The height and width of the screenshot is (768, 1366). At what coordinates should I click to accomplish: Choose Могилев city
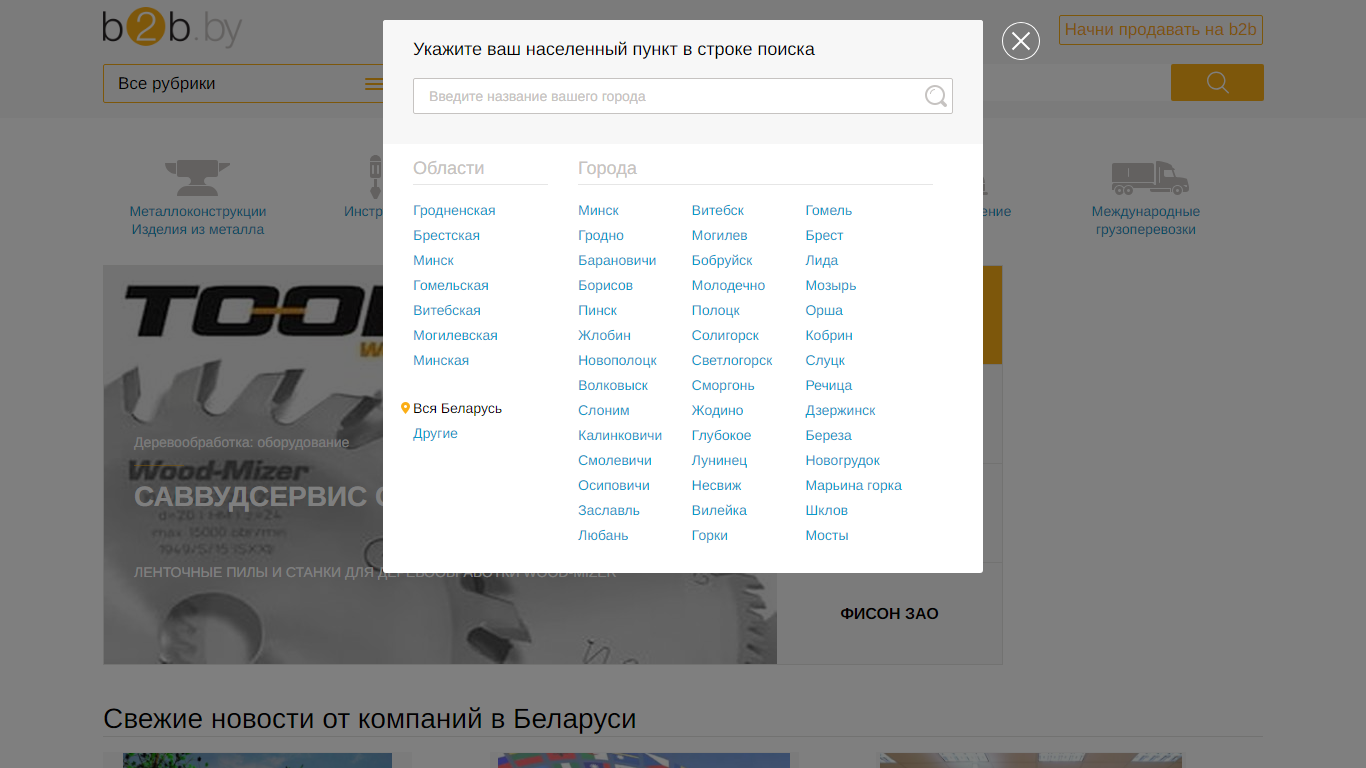(x=720, y=235)
